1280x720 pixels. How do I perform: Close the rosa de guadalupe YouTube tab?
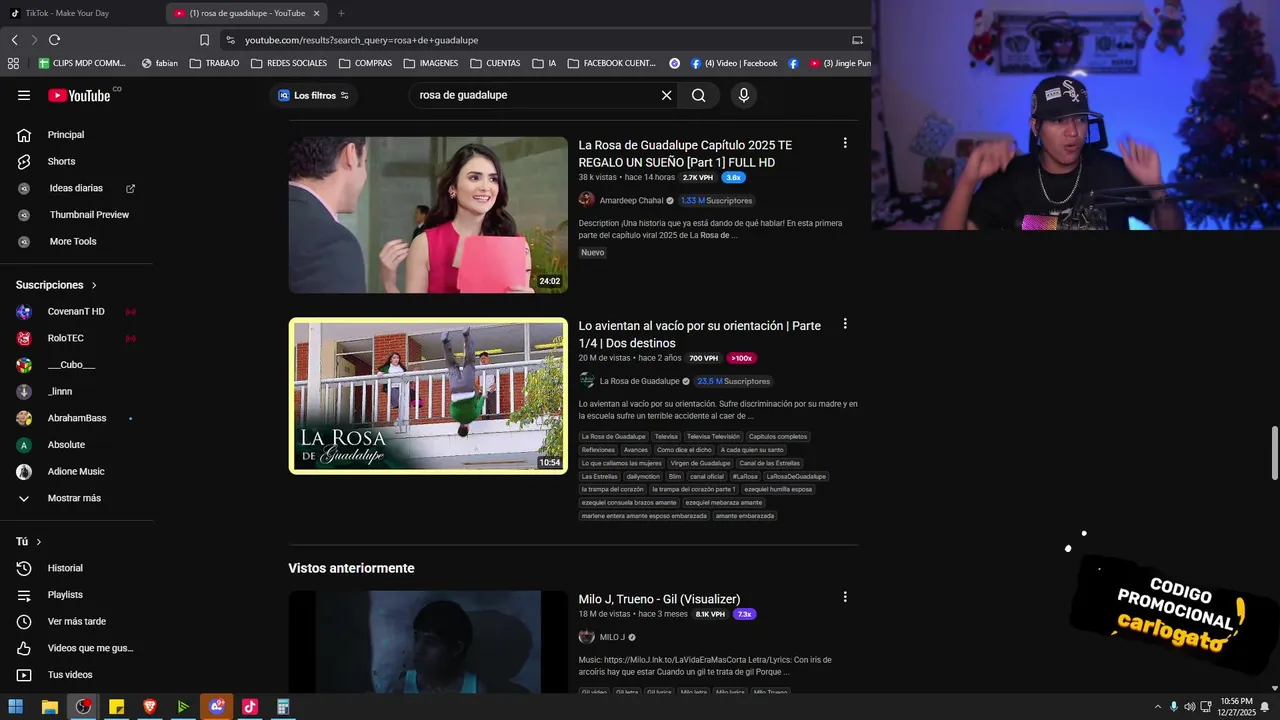click(x=317, y=13)
